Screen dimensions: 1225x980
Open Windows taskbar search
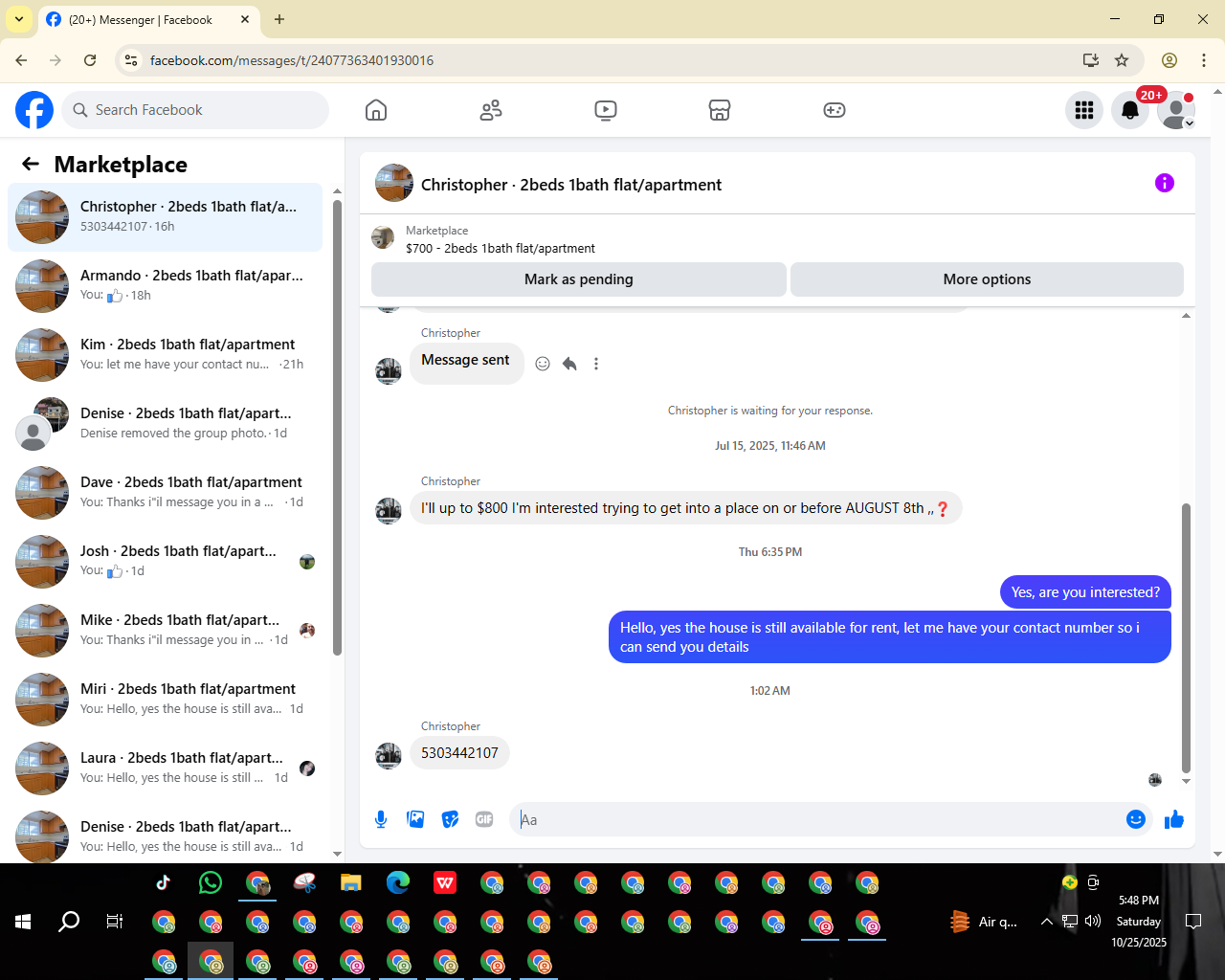click(69, 922)
